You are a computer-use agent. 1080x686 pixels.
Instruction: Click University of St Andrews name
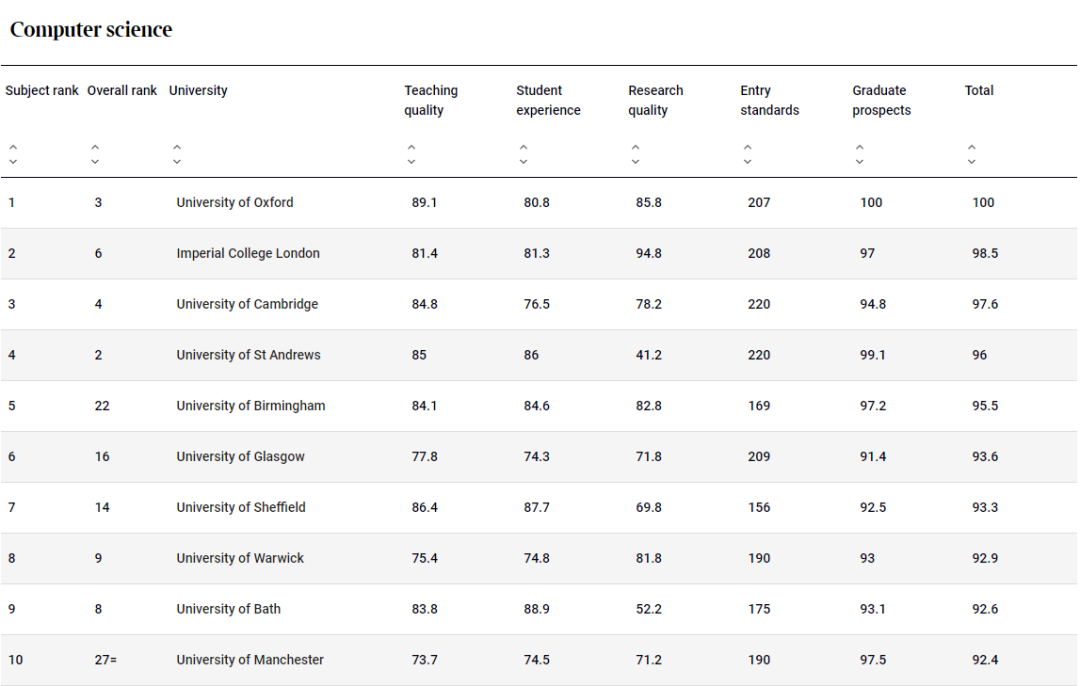tap(248, 355)
